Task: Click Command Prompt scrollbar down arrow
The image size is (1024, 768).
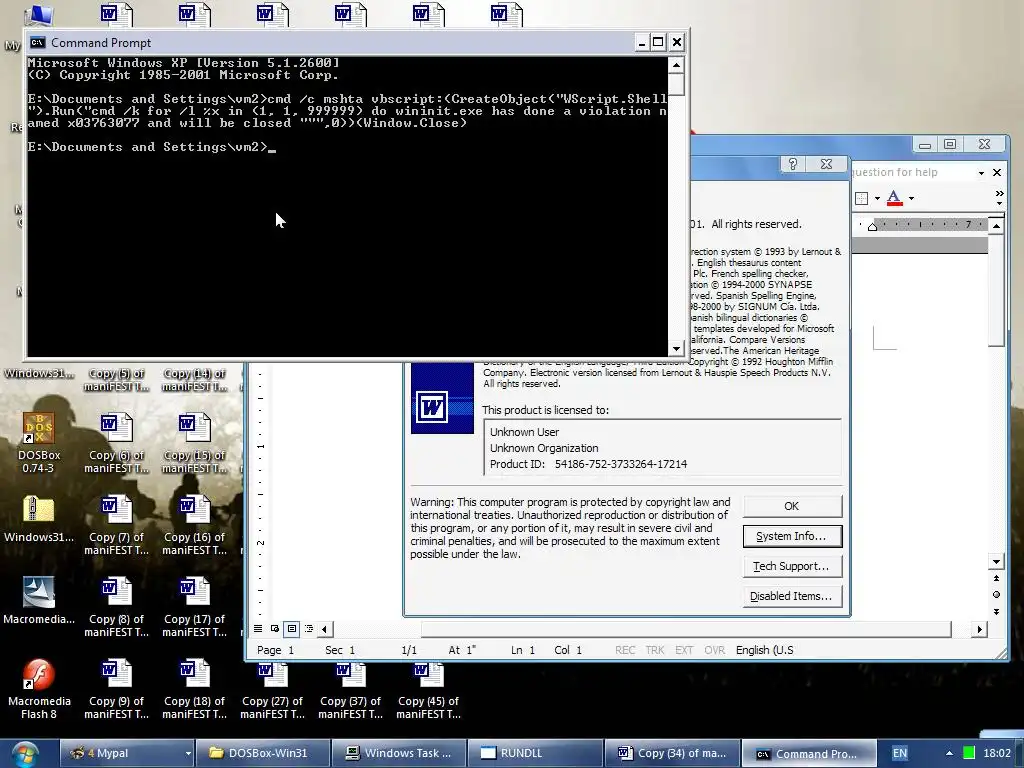Action: tap(676, 349)
